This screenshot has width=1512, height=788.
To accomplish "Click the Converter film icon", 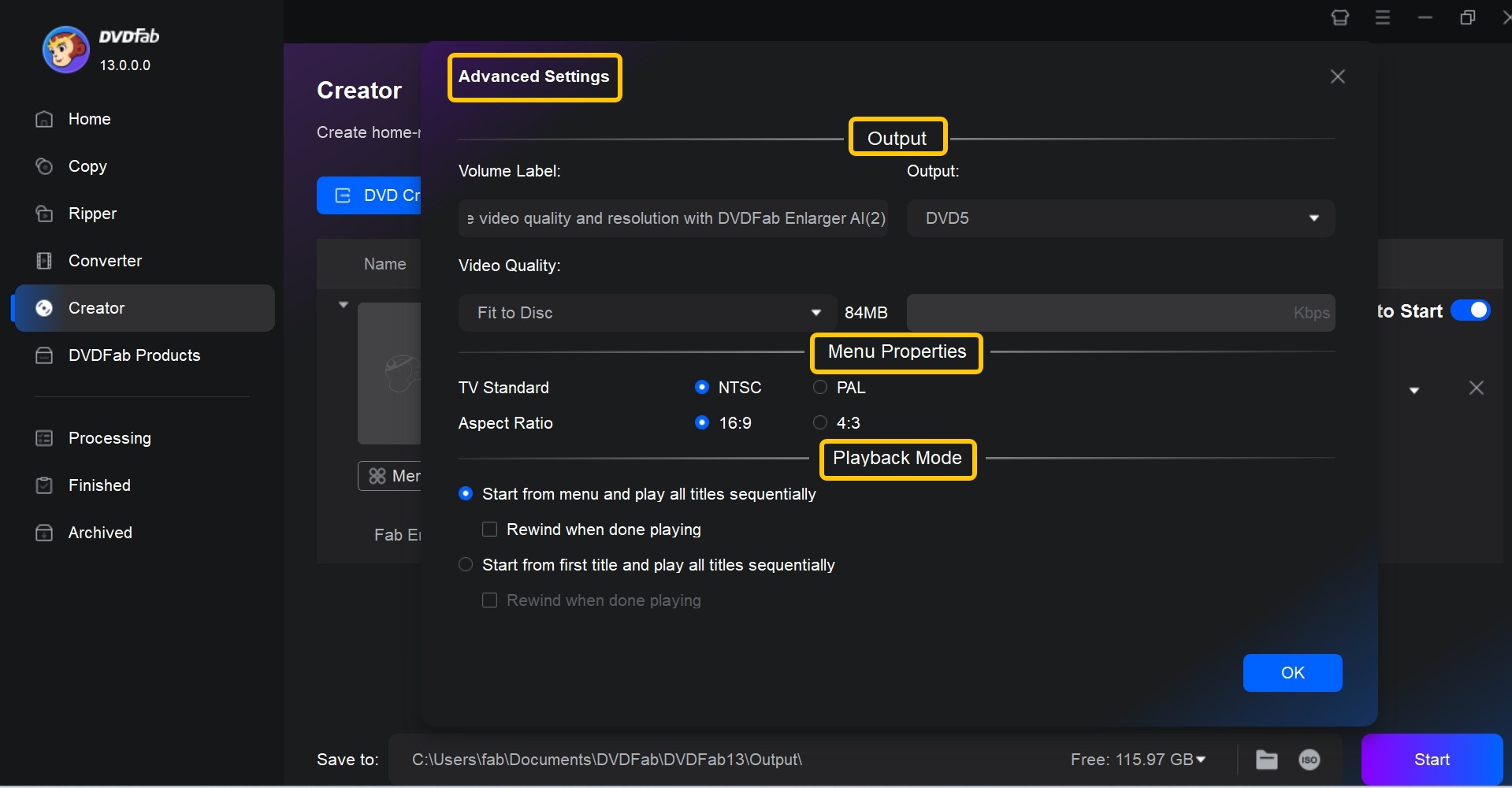I will click(x=44, y=261).
